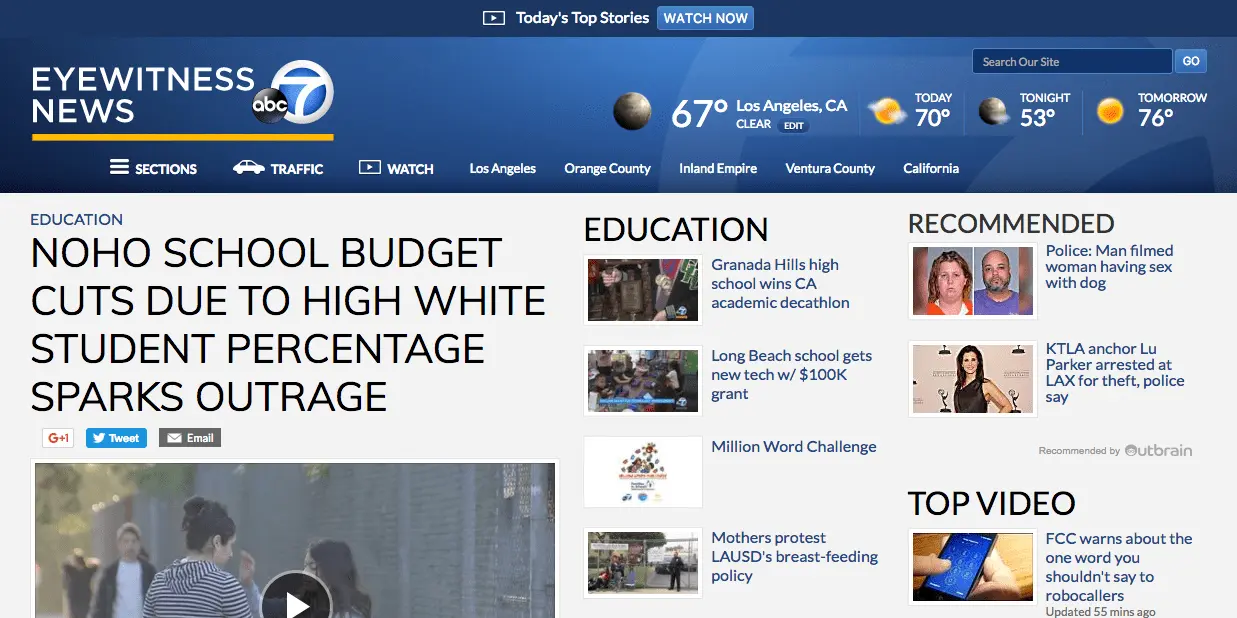Screen dimensions: 1237x618
Task: Click the EDIT weather location button
Action: click(x=793, y=126)
